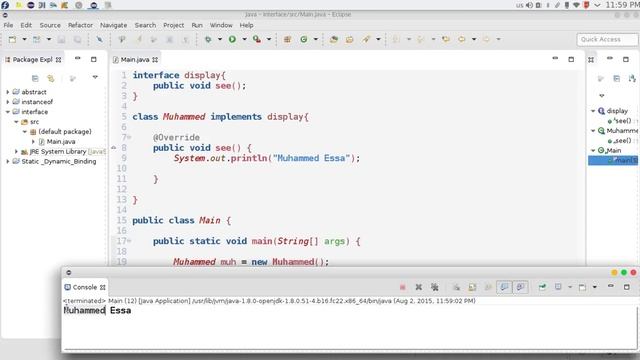Toggle Link with Editor in Package Explorer
Image resolution: width=640 pixels, height=360 pixels.
tap(51, 78)
